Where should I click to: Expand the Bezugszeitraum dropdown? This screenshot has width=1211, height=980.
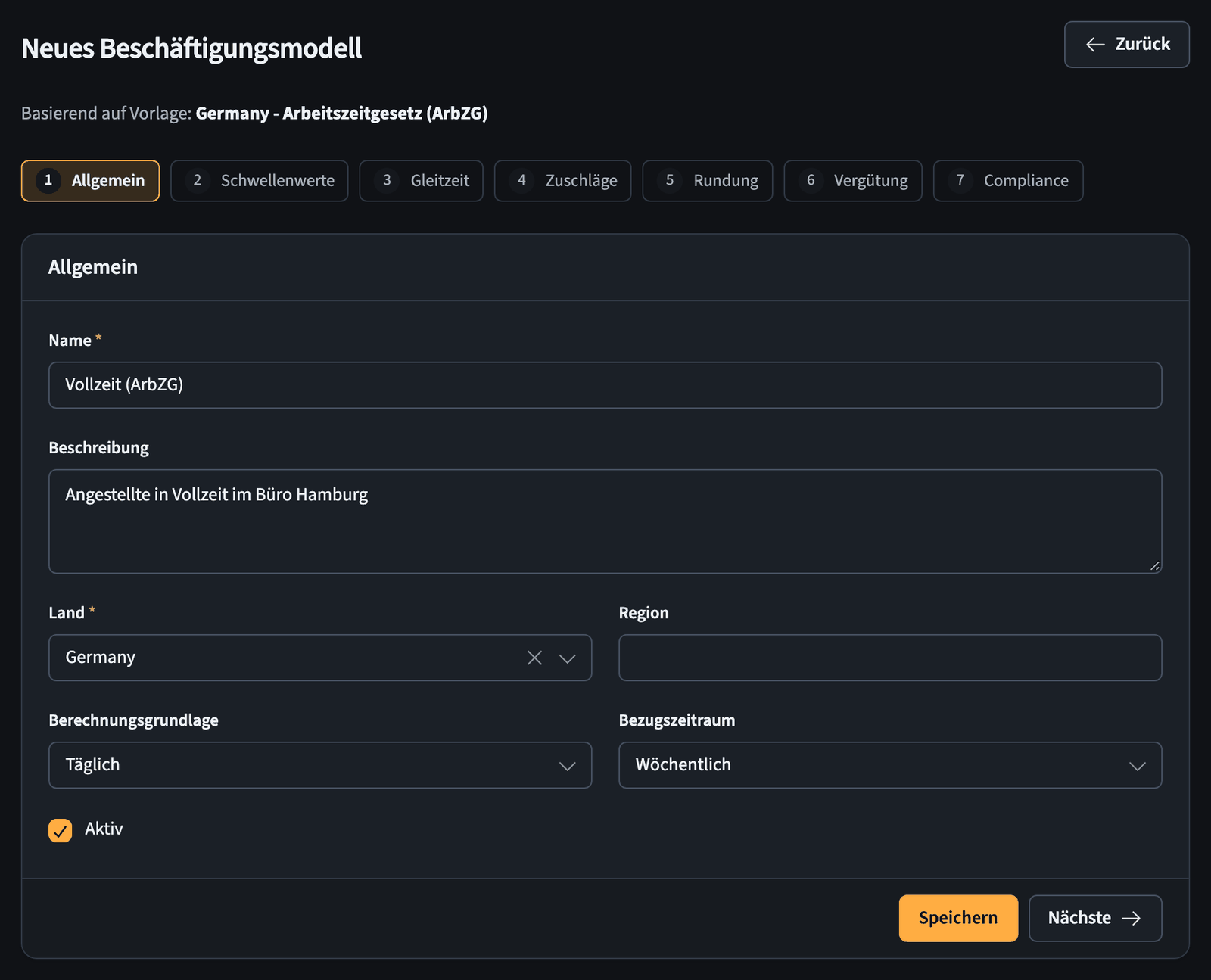(x=890, y=765)
